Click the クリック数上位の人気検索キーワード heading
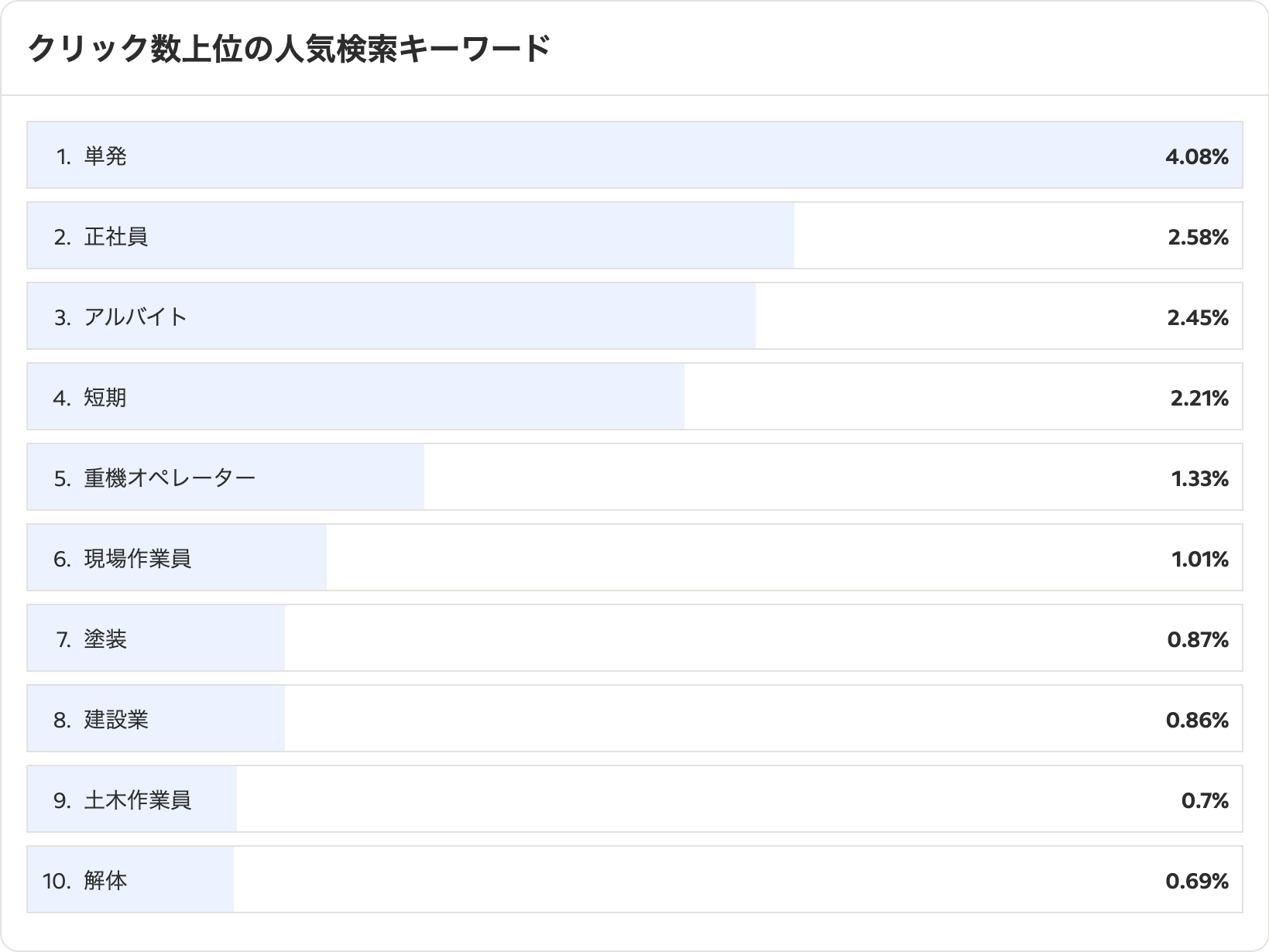This screenshot has height=952, width=1269. 289,50
